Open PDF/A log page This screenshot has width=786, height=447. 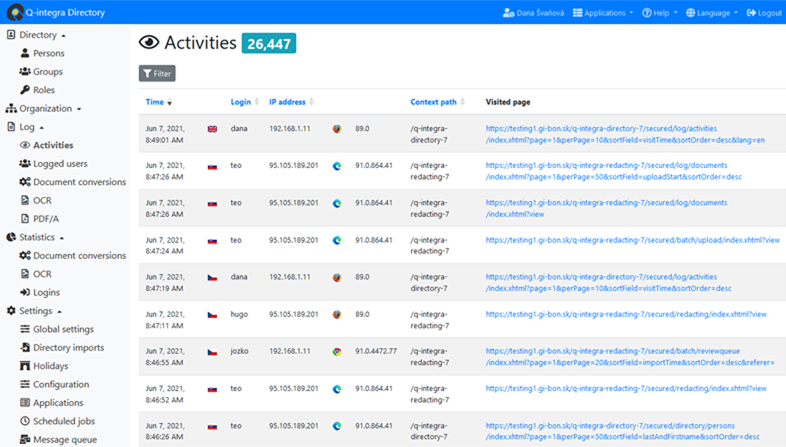(x=46, y=219)
